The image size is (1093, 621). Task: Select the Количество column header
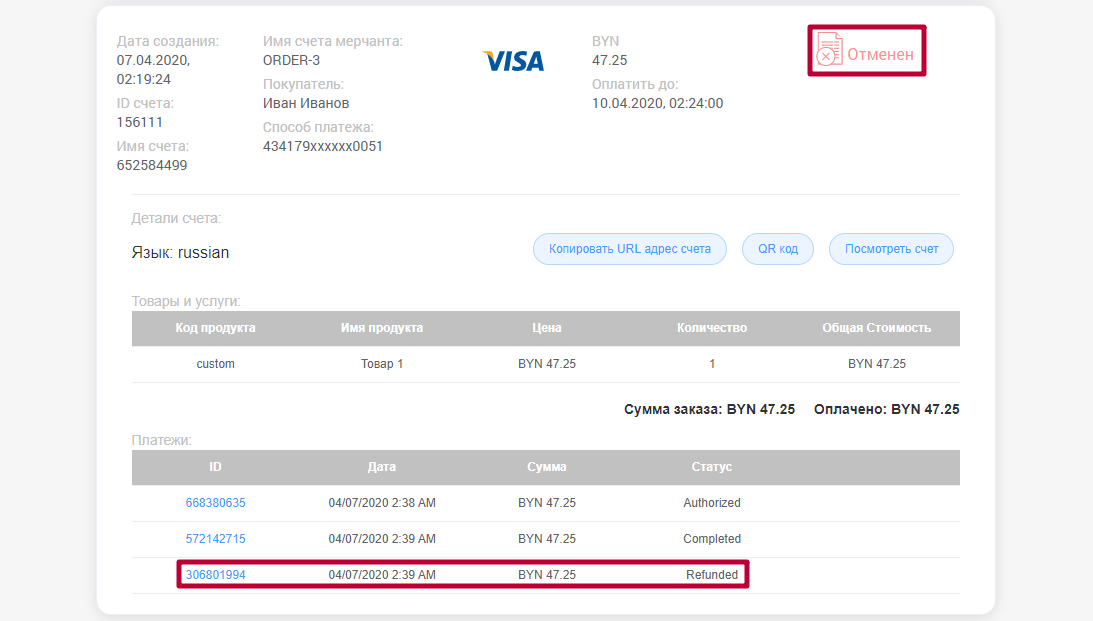pyautogui.click(x=711, y=328)
